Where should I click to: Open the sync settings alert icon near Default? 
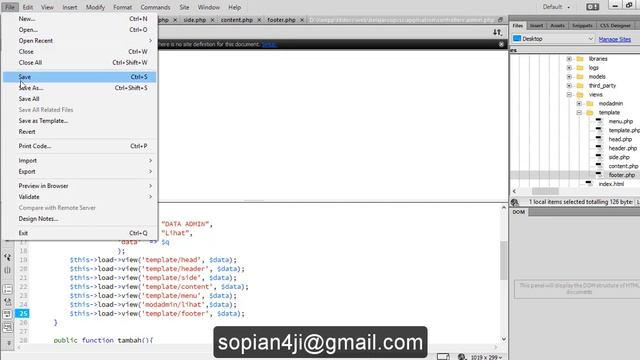pyautogui.click(x=592, y=7)
